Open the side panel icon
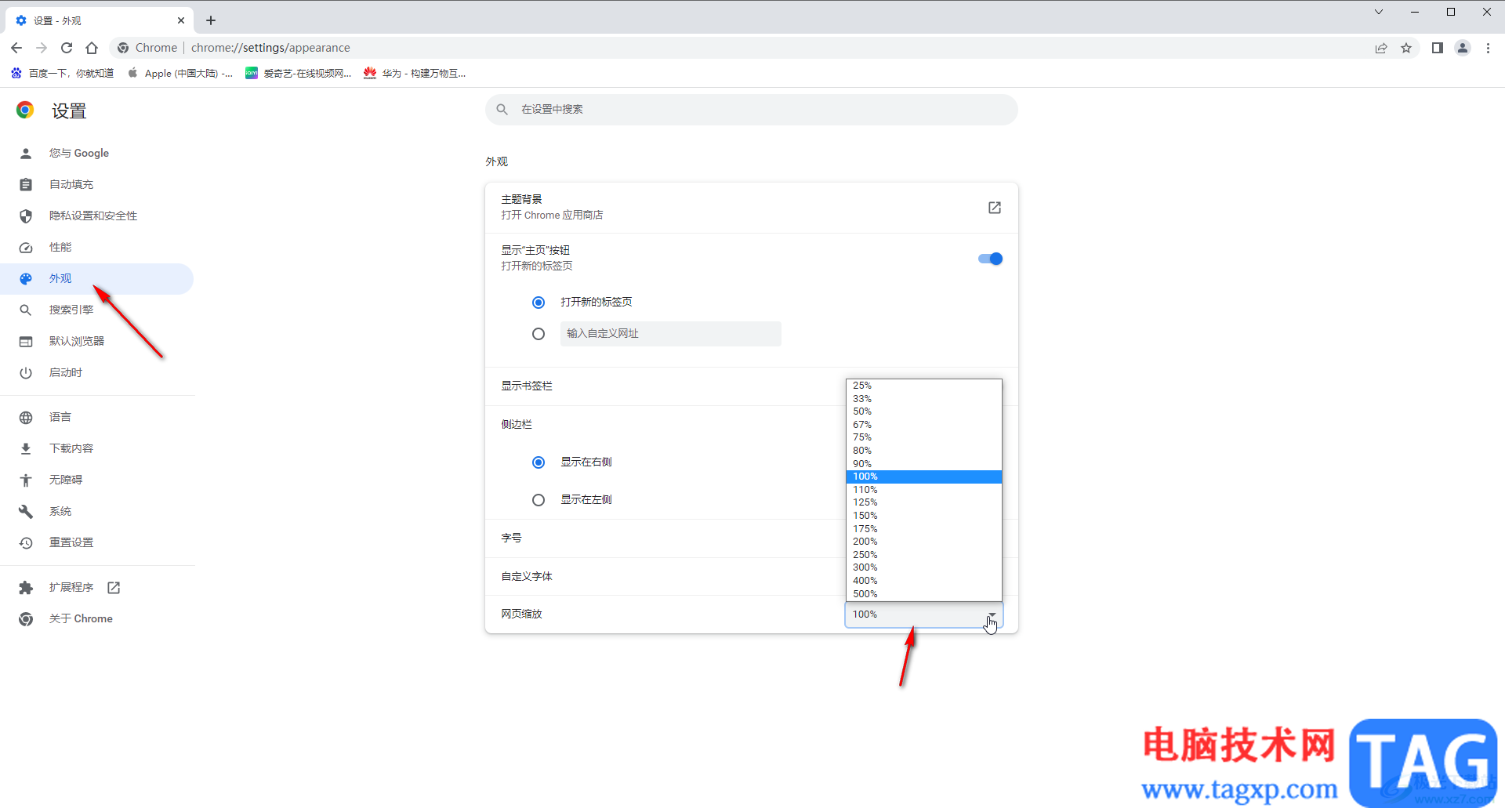Screen dimensions: 1505x812 pyautogui.click(x=1438, y=48)
